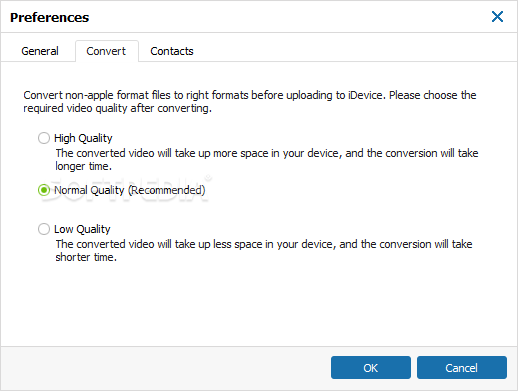Confirm settings with the OK button
Viewport: 518px width, 391px height.
(371, 367)
